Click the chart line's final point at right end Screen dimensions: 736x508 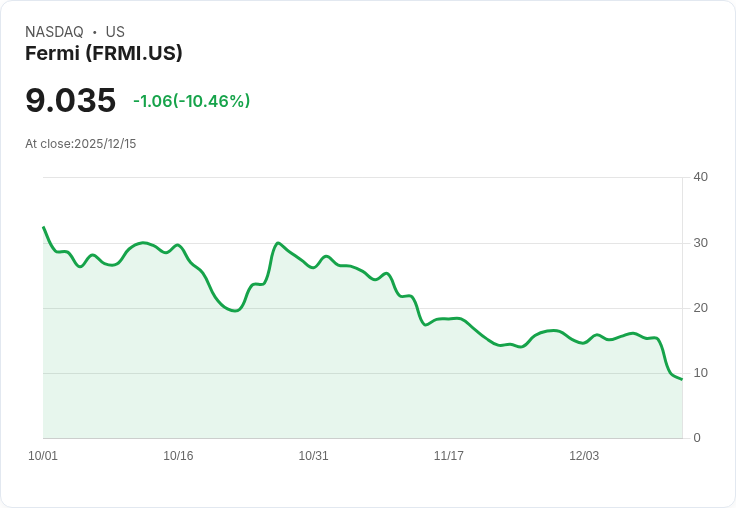(681, 379)
